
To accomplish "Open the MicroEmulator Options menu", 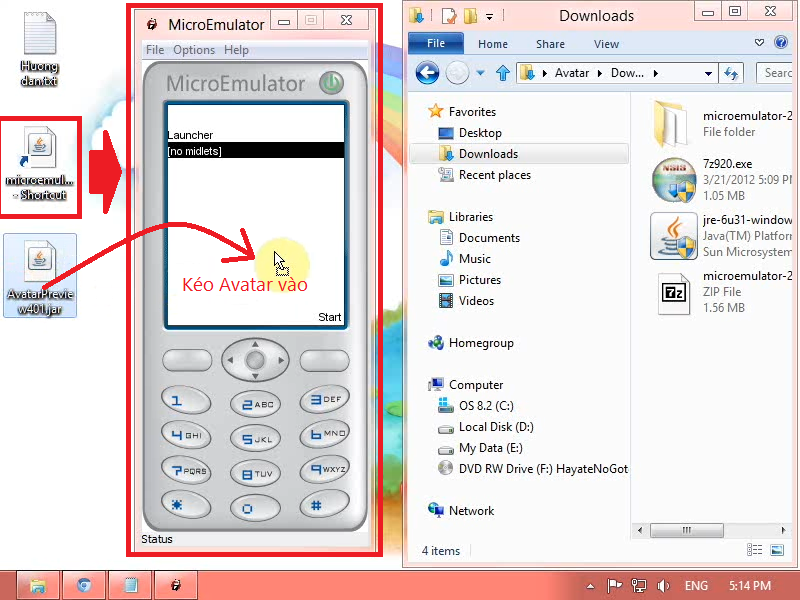I will [x=194, y=50].
